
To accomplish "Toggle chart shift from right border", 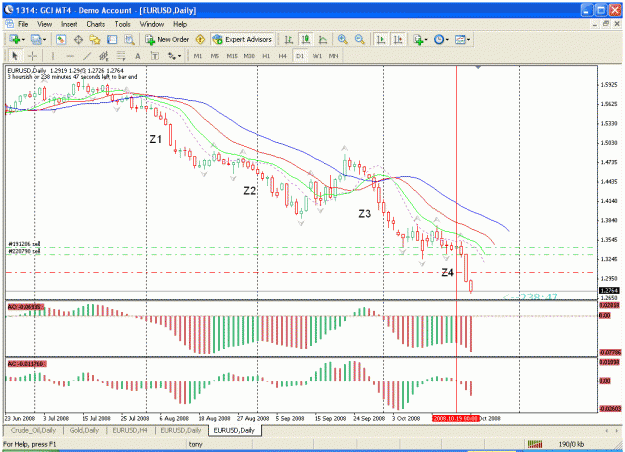I will (398, 39).
